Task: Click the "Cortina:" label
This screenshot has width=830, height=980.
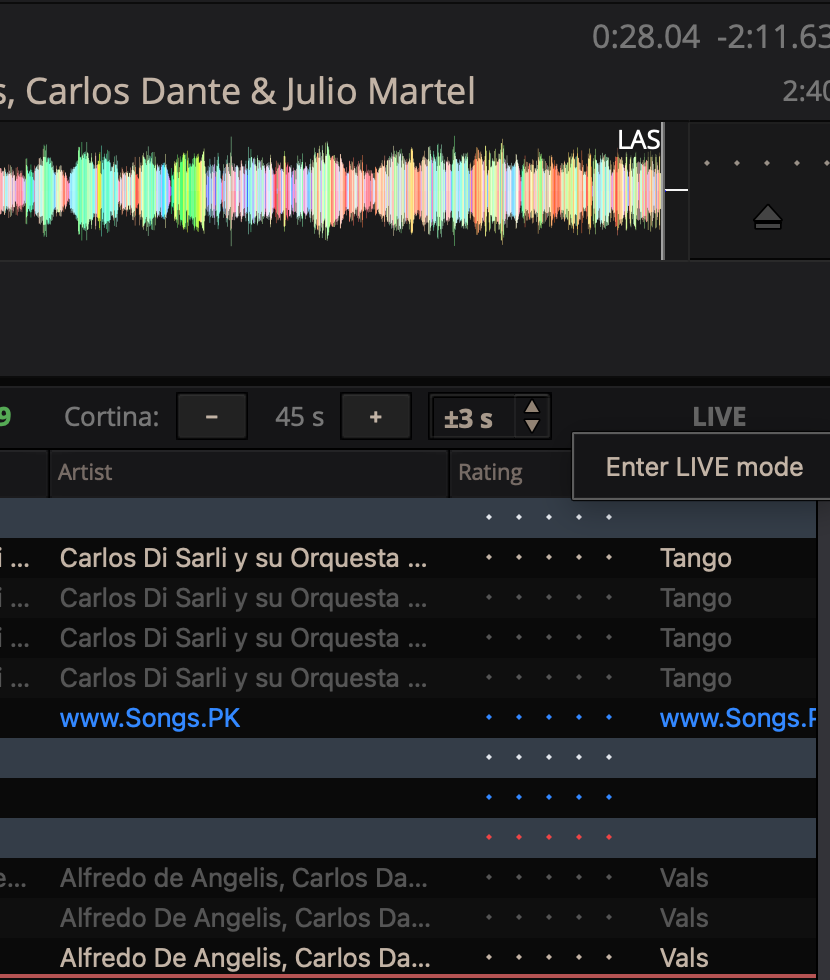Action: tap(112, 417)
